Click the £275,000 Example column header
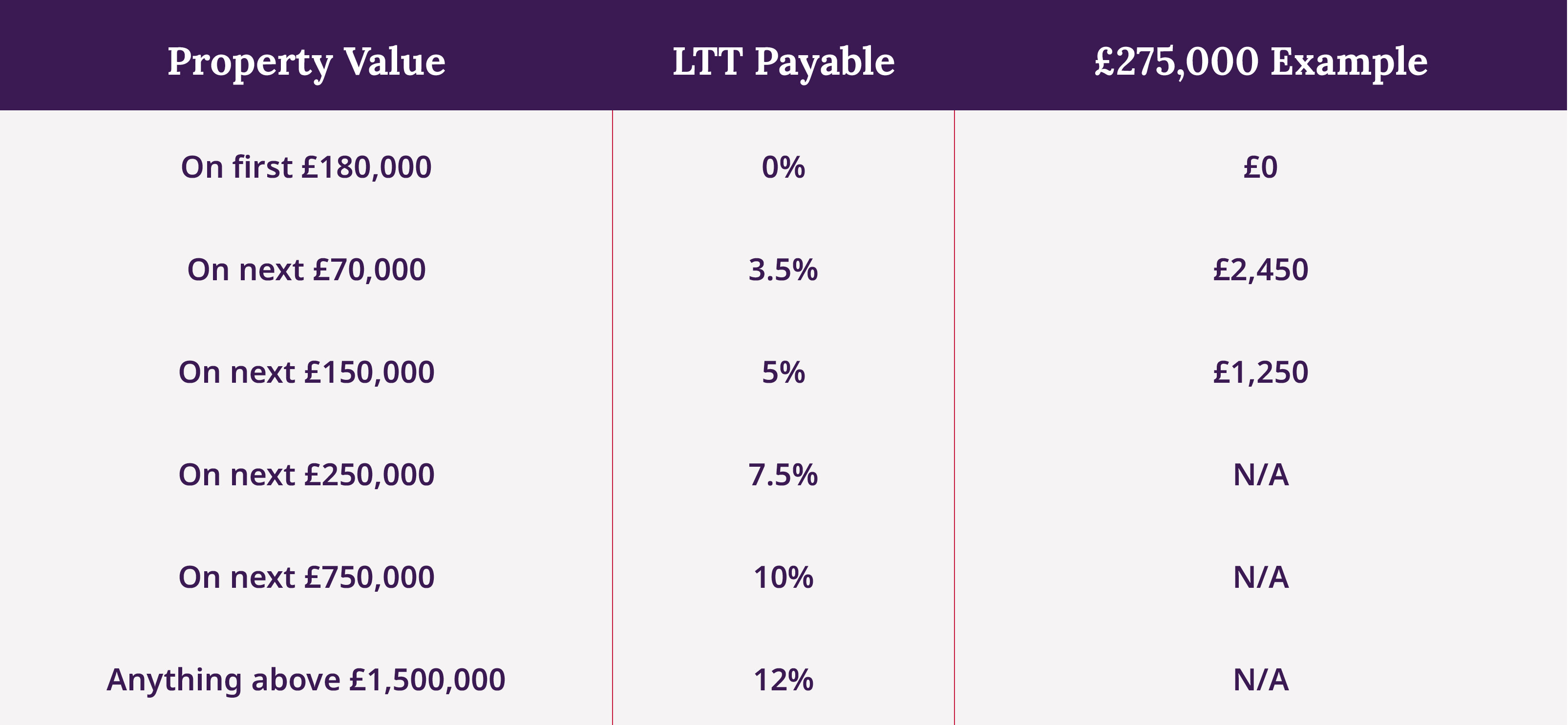The width and height of the screenshot is (1568, 725). tap(1261, 62)
